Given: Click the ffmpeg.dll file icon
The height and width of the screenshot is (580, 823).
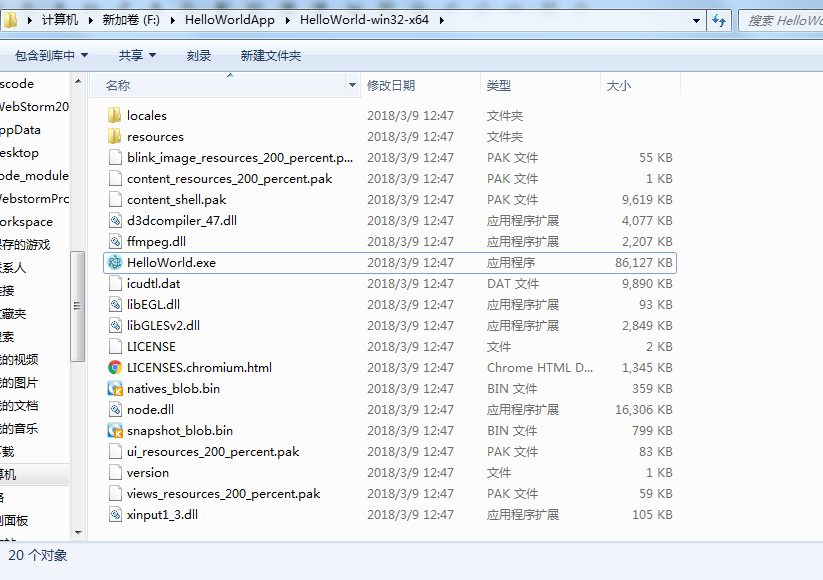Looking at the screenshot, I should [115, 241].
